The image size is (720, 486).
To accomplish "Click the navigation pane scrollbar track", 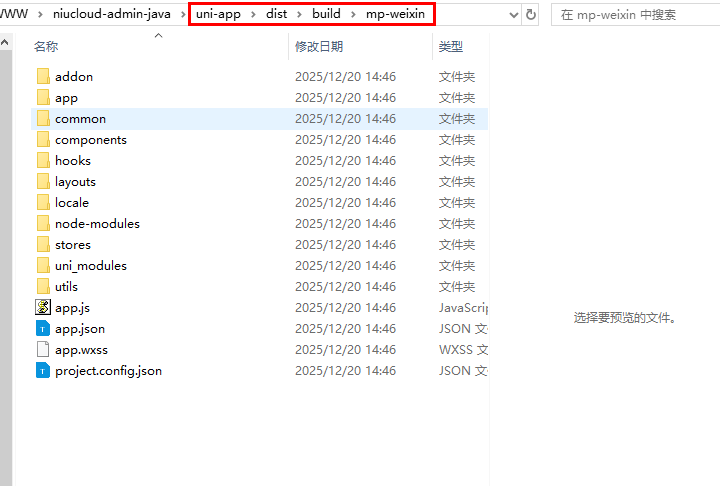I will click(x=5, y=267).
